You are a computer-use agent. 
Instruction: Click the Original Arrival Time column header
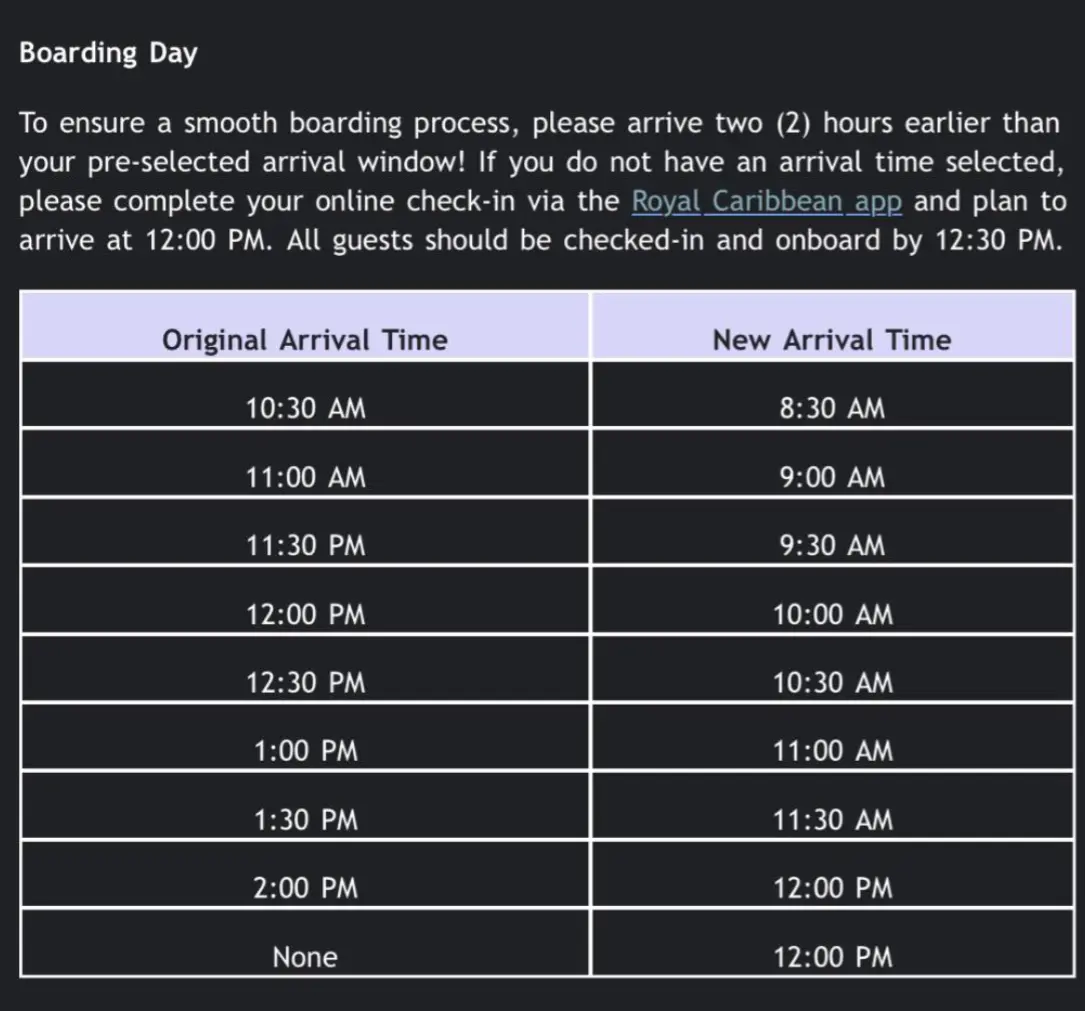tap(305, 340)
